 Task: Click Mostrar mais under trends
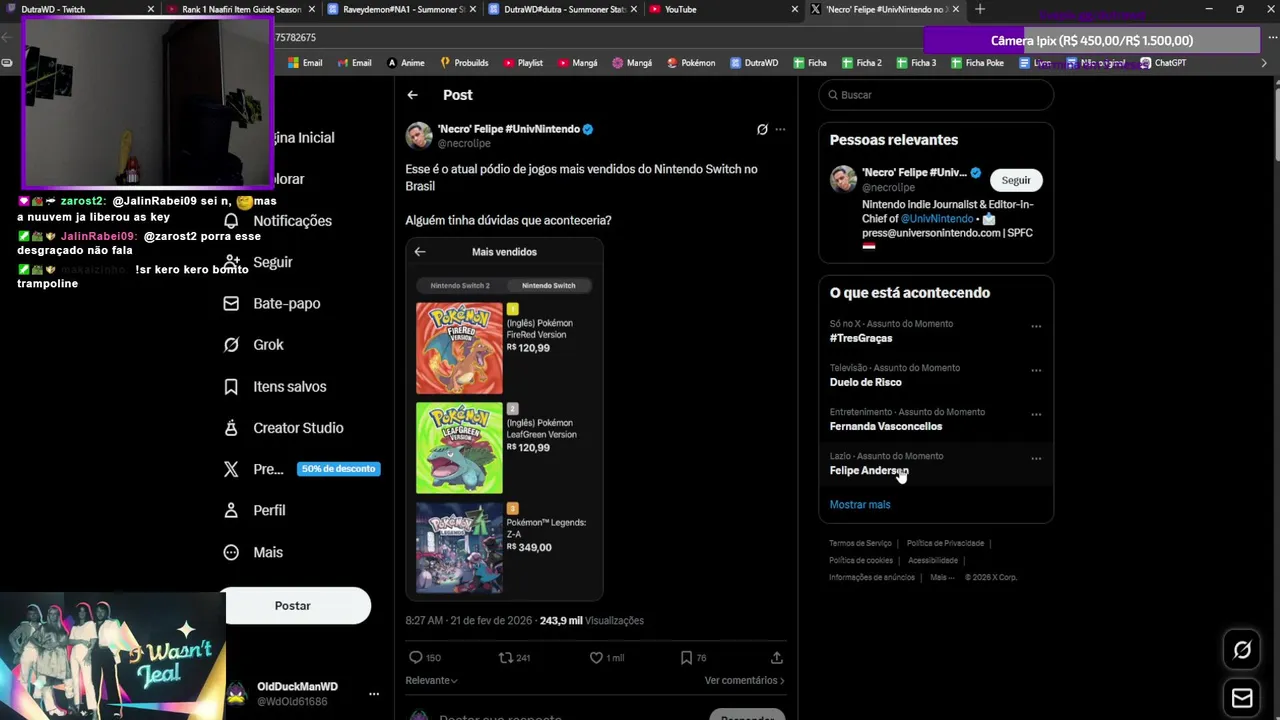coord(860,505)
